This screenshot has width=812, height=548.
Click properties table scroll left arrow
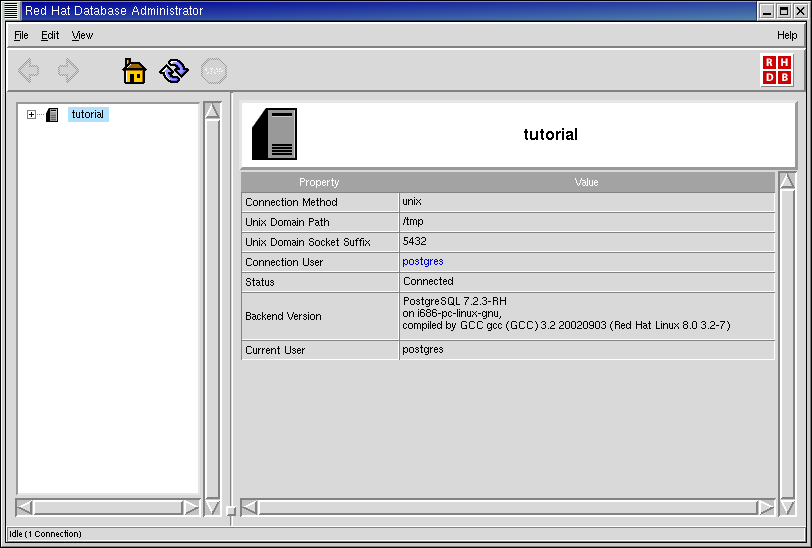pyautogui.click(x=250, y=508)
